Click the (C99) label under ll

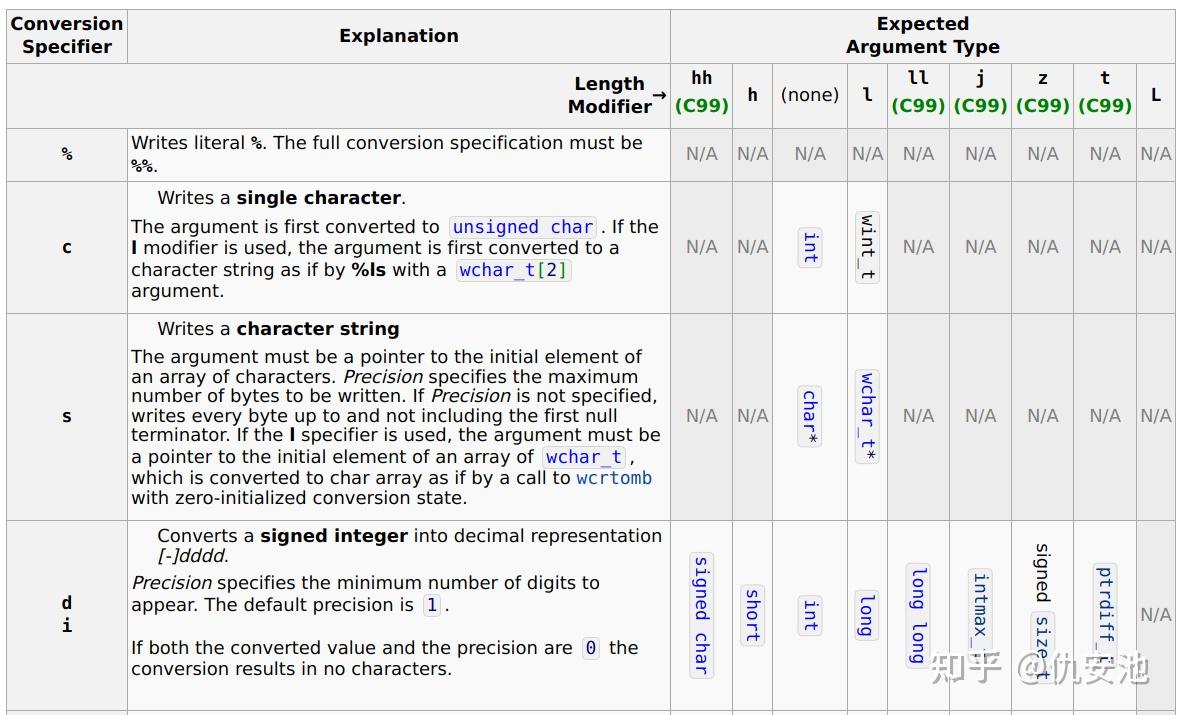918,106
